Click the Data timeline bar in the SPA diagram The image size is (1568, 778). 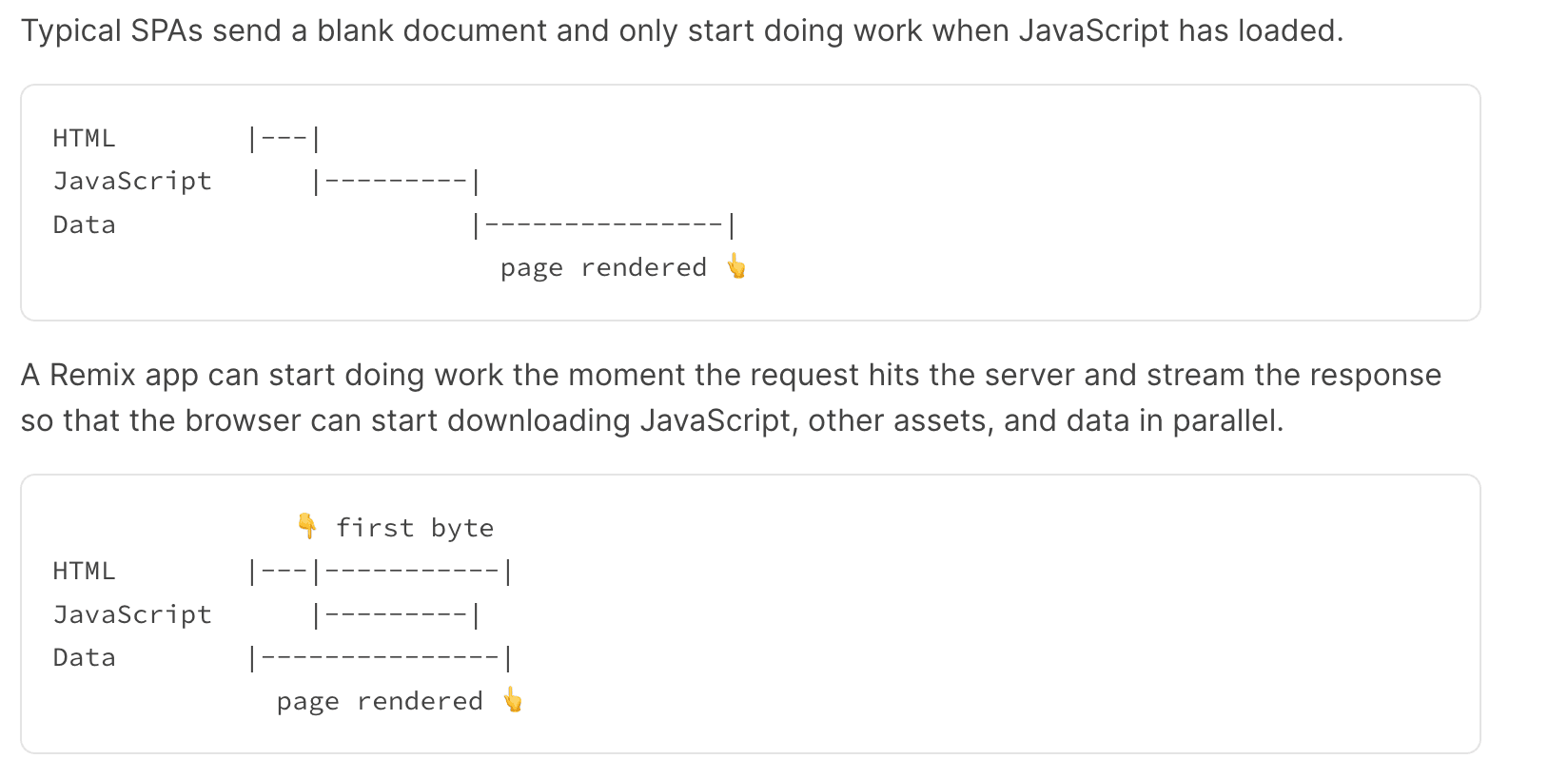pos(604,225)
